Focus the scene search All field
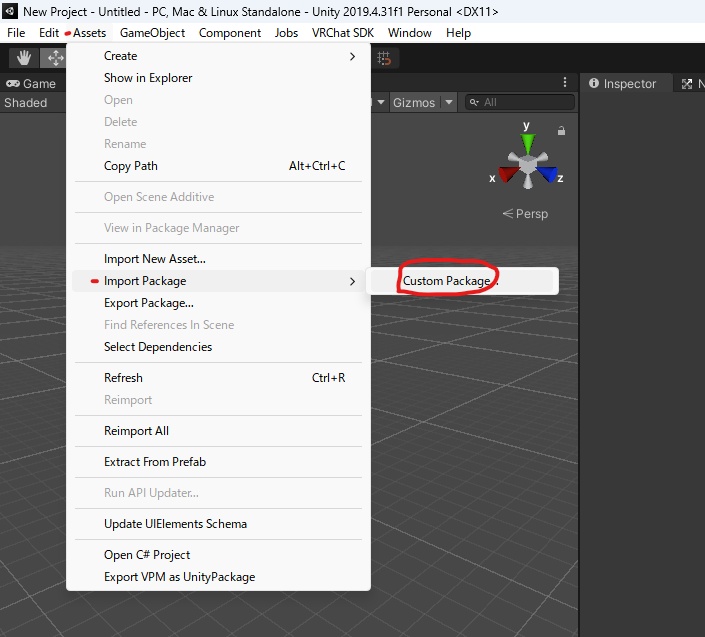705x637 pixels. tap(520, 102)
